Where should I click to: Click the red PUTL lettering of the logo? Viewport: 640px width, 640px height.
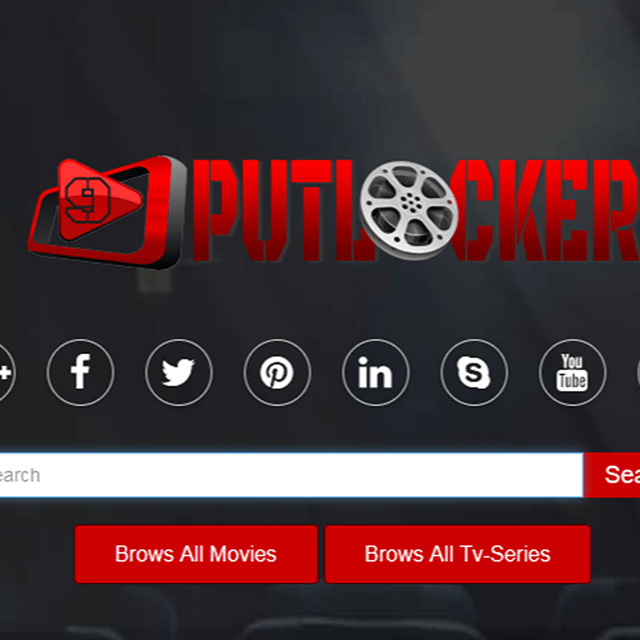tap(275, 210)
